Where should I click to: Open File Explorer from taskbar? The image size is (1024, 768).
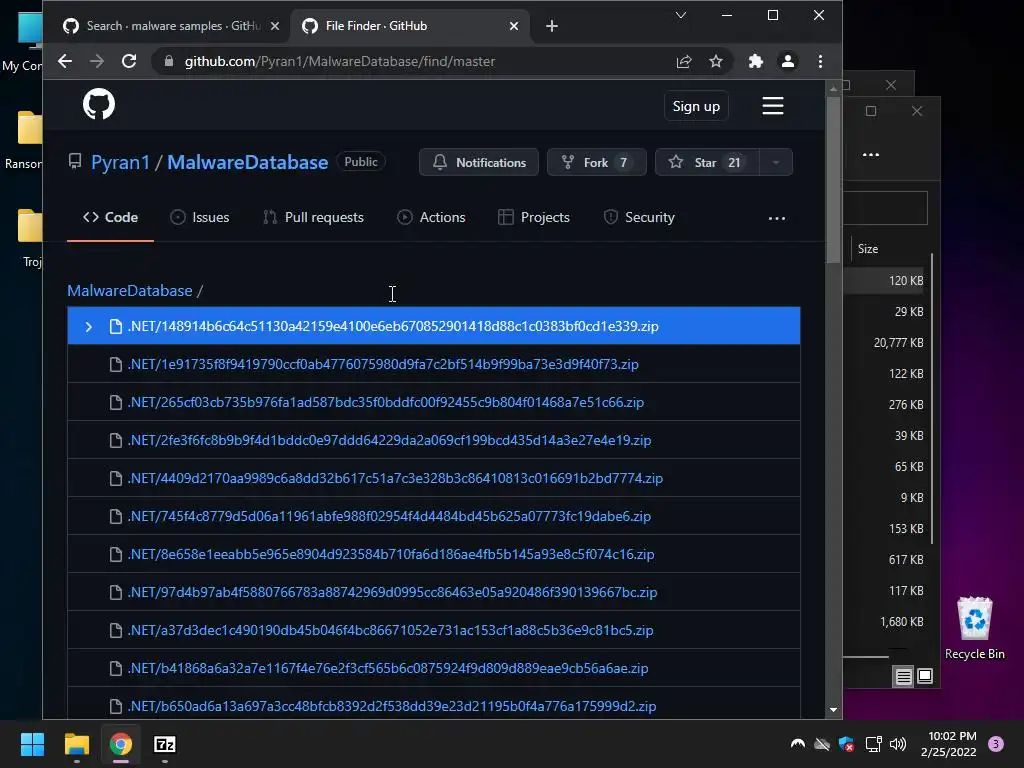coord(76,744)
